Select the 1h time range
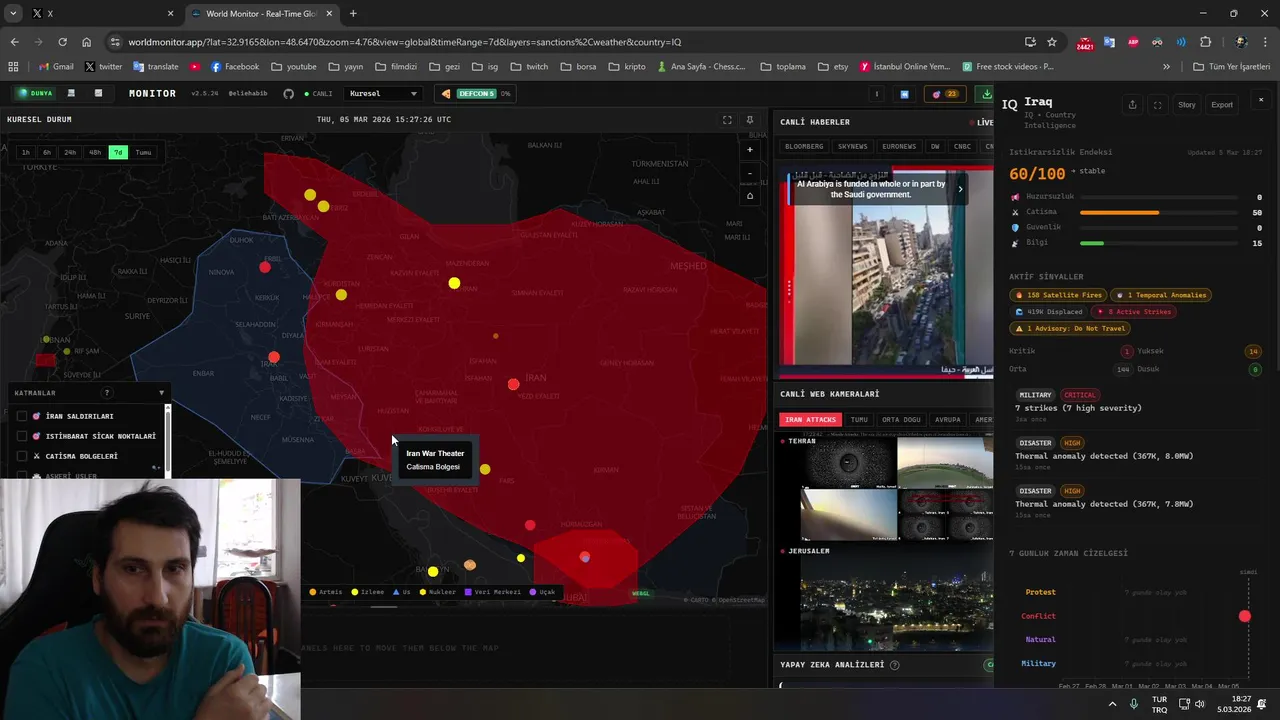This screenshot has width=1280, height=720. coord(25,152)
